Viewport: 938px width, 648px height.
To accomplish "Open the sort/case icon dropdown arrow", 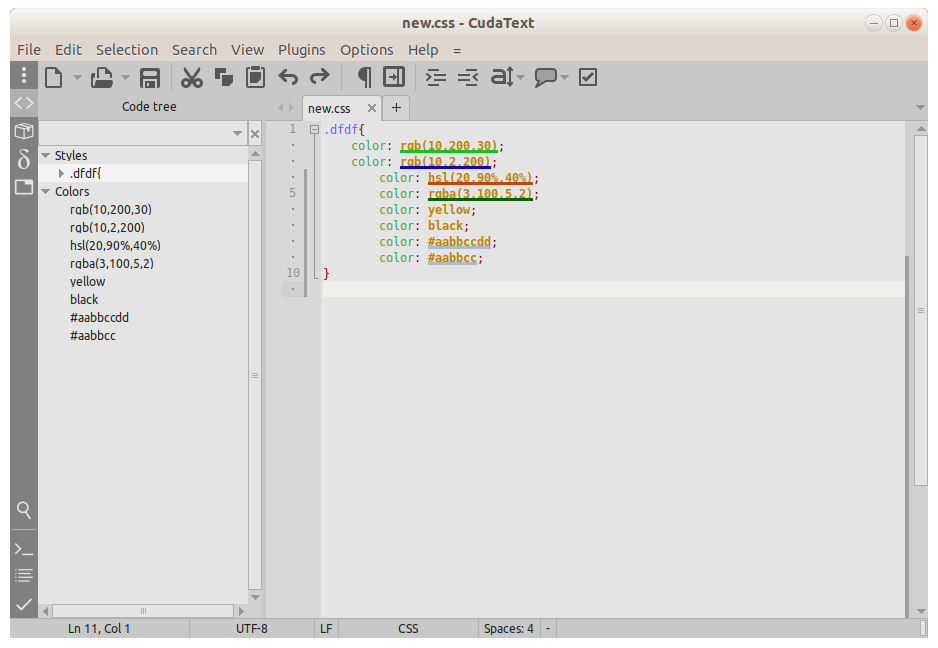I will [520, 77].
